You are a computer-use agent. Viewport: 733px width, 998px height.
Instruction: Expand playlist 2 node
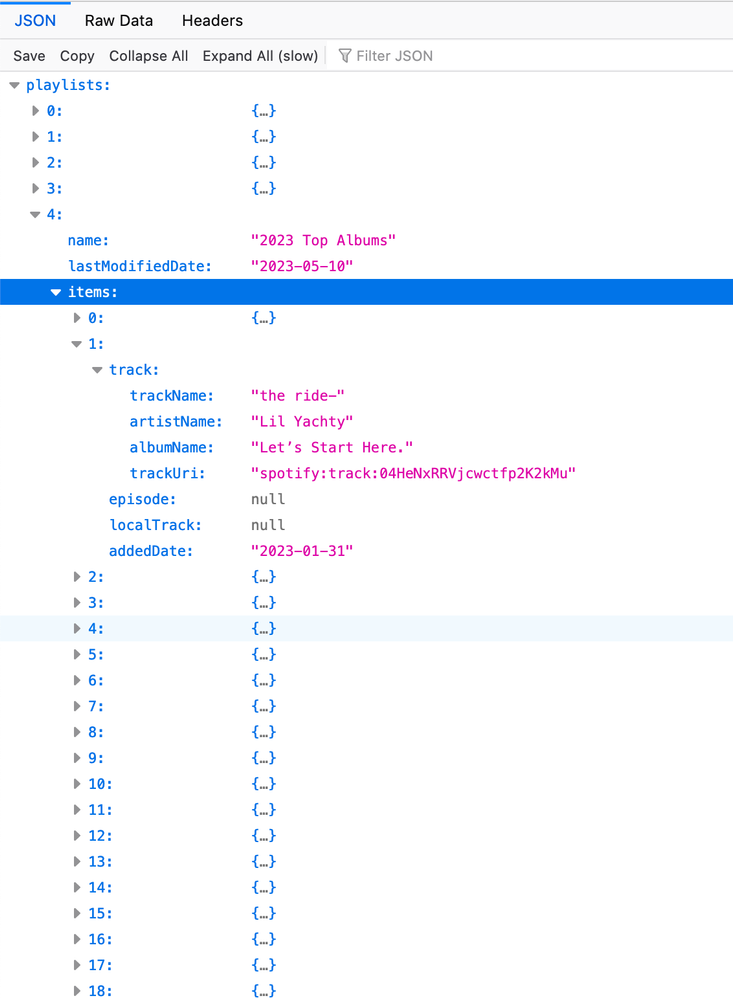[x=36, y=163]
